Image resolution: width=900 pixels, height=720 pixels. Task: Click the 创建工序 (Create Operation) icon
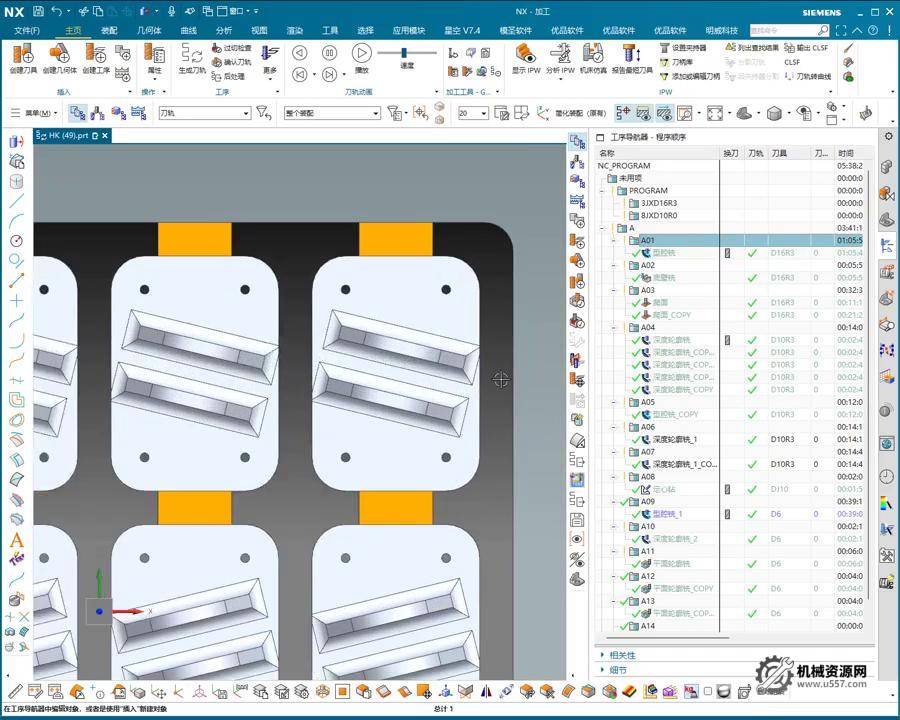(x=96, y=54)
